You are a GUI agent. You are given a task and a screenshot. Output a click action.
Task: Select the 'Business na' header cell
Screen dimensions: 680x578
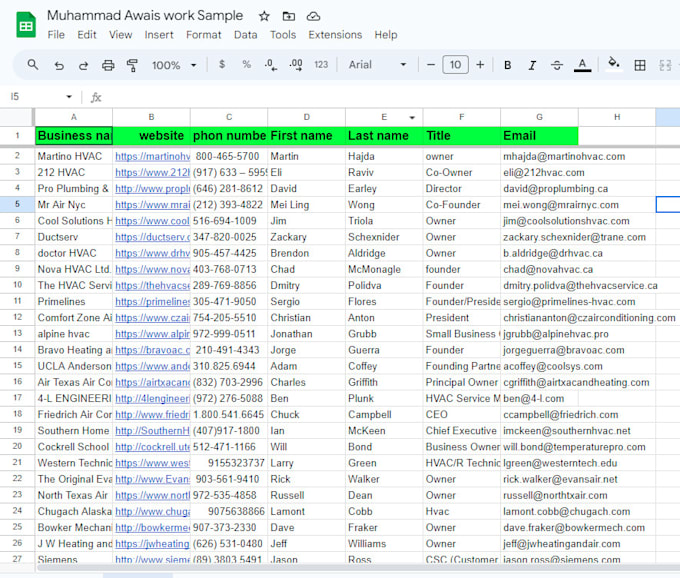point(74,136)
